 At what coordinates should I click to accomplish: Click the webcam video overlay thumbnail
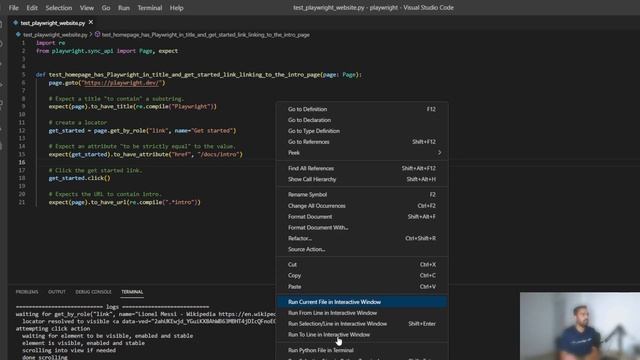click(580, 326)
